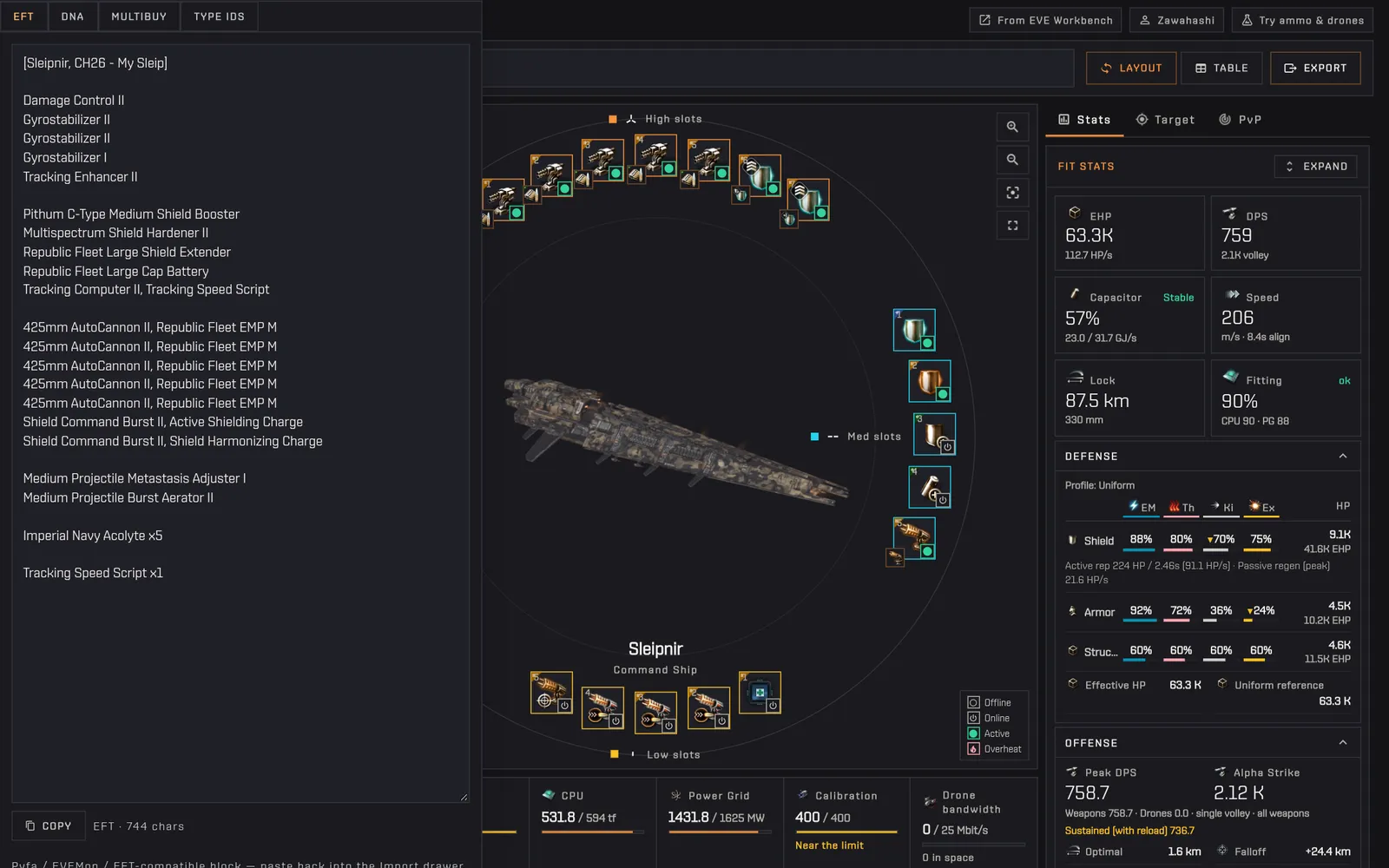Screen dimensions: 1389x868
Task: Select med slot 2 shield hardener module
Action: [x=930, y=381]
